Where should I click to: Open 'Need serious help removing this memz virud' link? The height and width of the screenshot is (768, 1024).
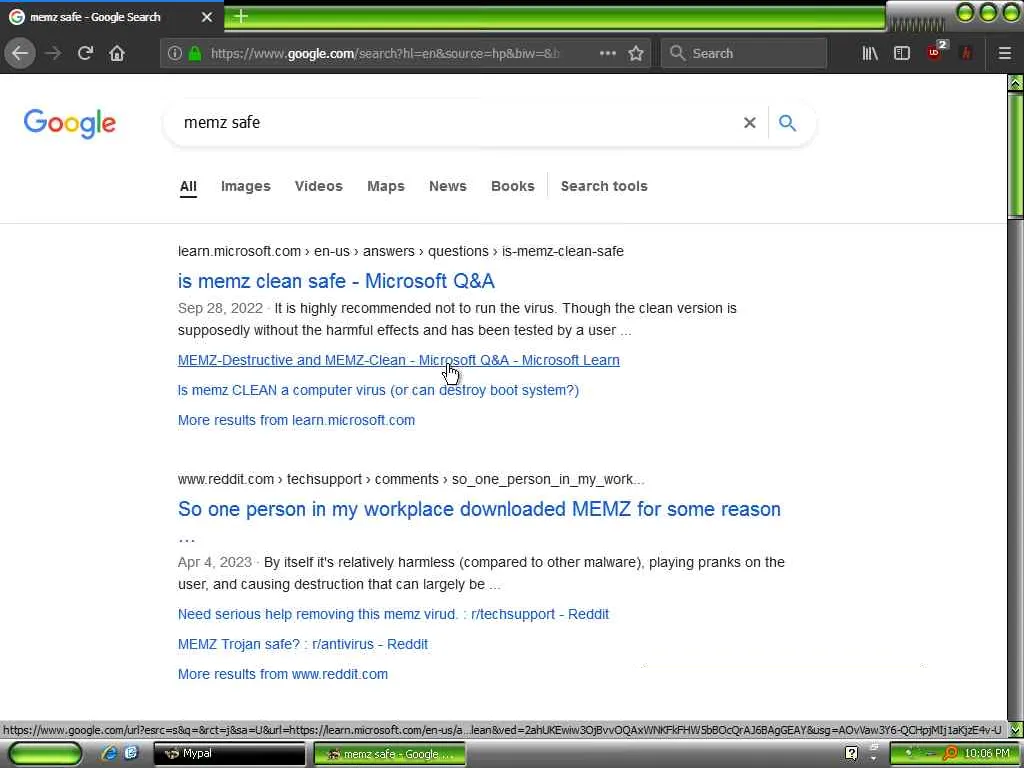393,615
